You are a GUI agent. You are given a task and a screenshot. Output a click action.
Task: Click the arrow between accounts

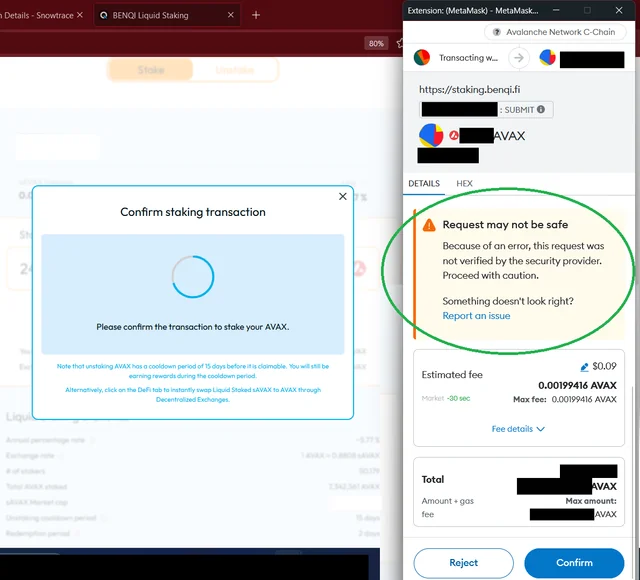[x=519, y=58]
